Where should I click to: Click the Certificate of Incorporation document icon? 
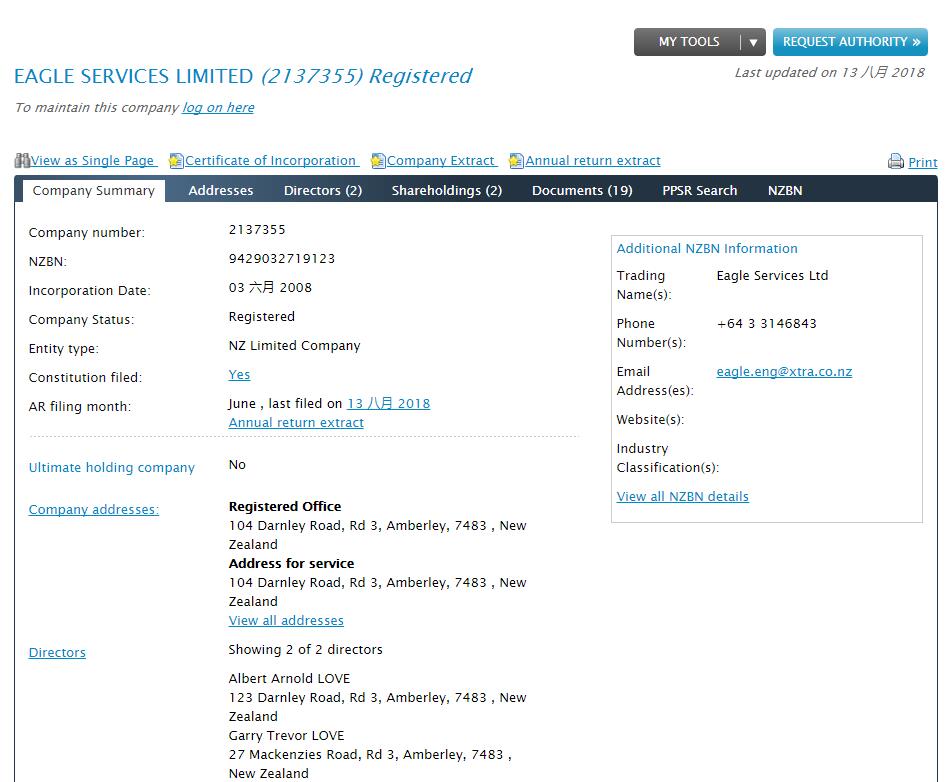pos(176,161)
